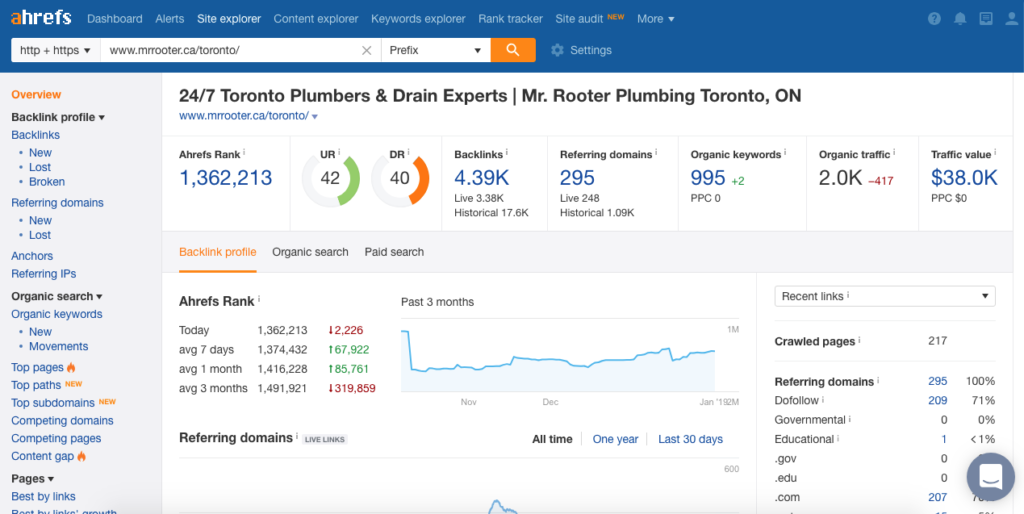This screenshot has height=514, width=1024.
Task: Clear the URL field with the X icon
Action: coord(367,50)
